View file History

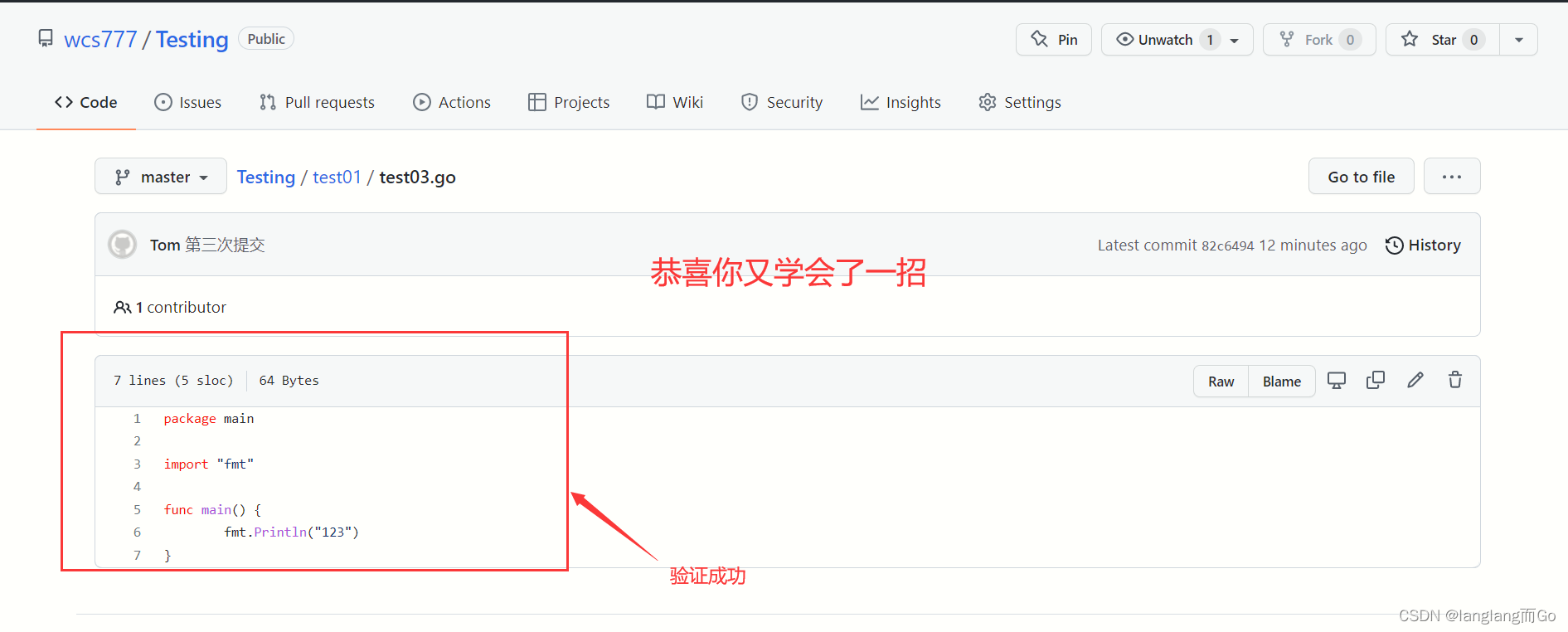[x=1423, y=245]
